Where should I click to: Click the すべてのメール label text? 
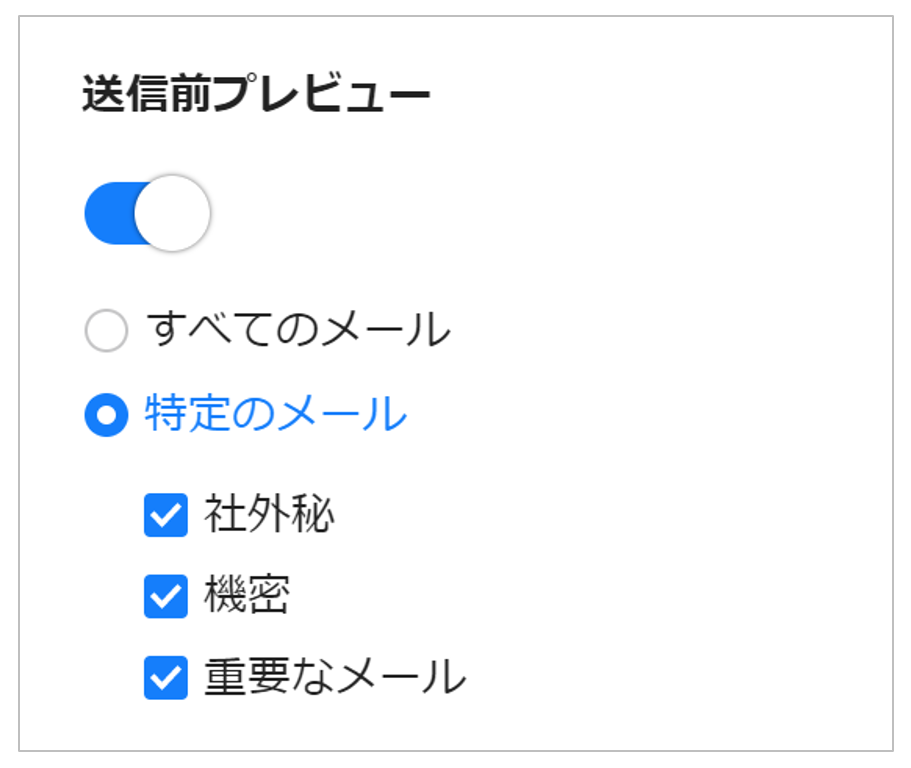[x=298, y=330]
